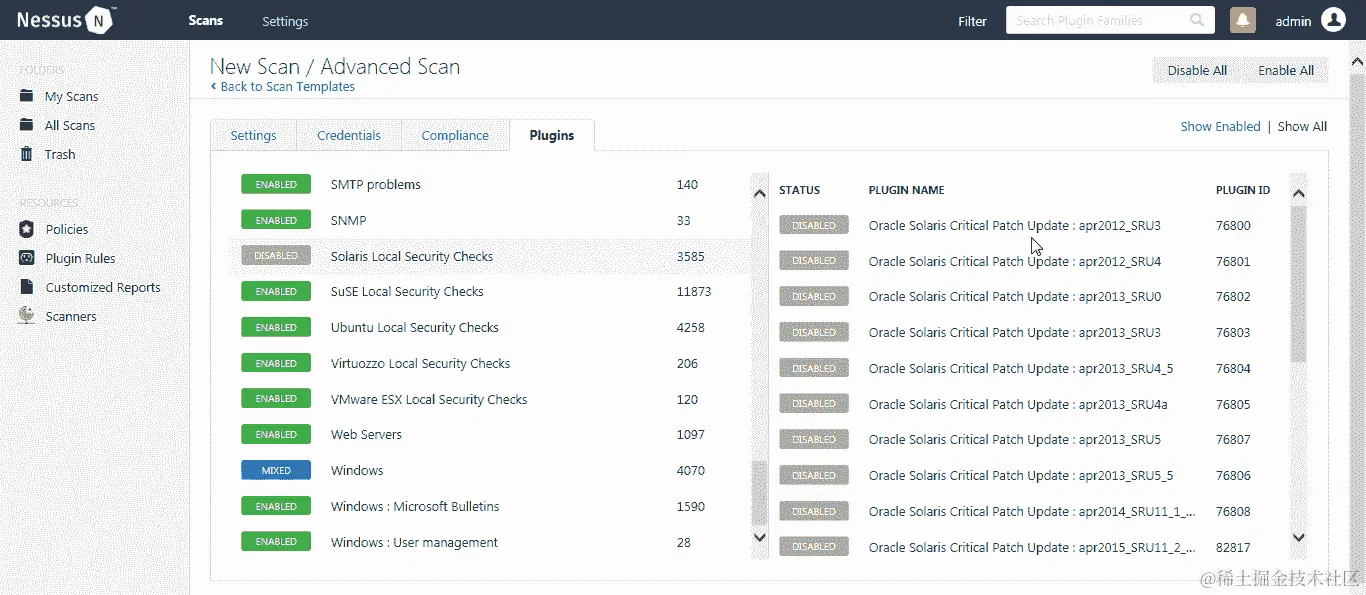Click the admin username label

pyautogui.click(x=1293, y=21)
